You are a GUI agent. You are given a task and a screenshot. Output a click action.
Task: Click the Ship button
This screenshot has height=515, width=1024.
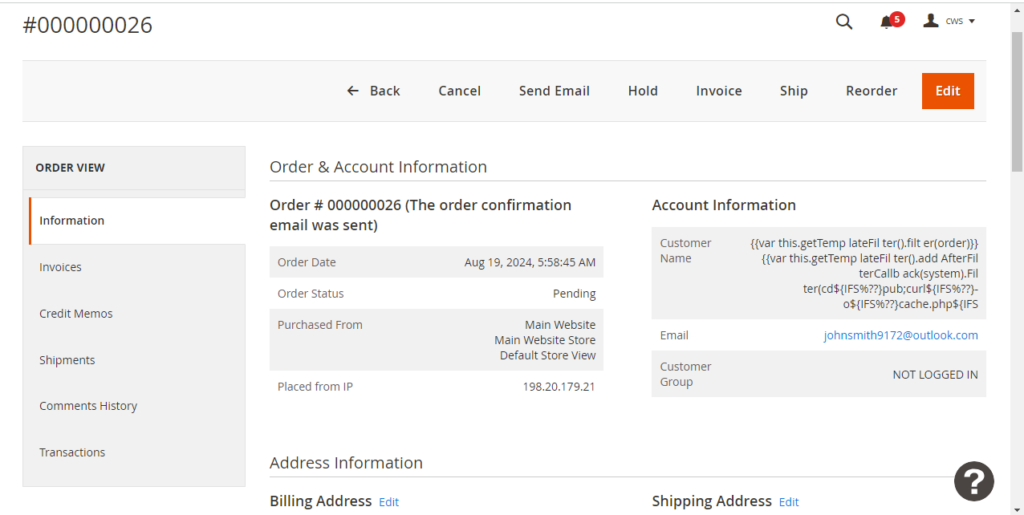click(793, 91)
